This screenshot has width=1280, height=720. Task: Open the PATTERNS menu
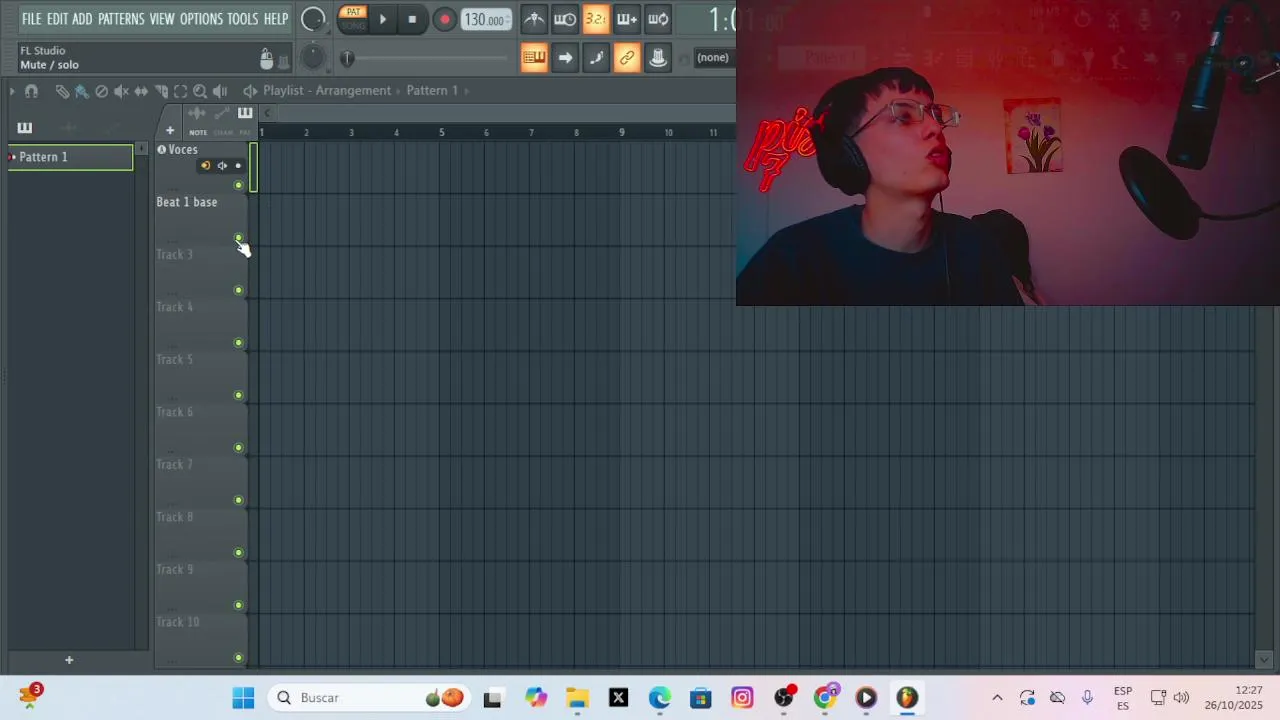[x=121, y=19]
